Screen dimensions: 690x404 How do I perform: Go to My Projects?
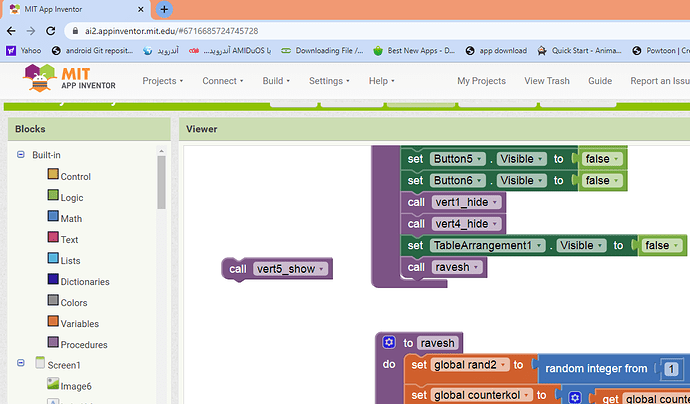coord(481,81)
